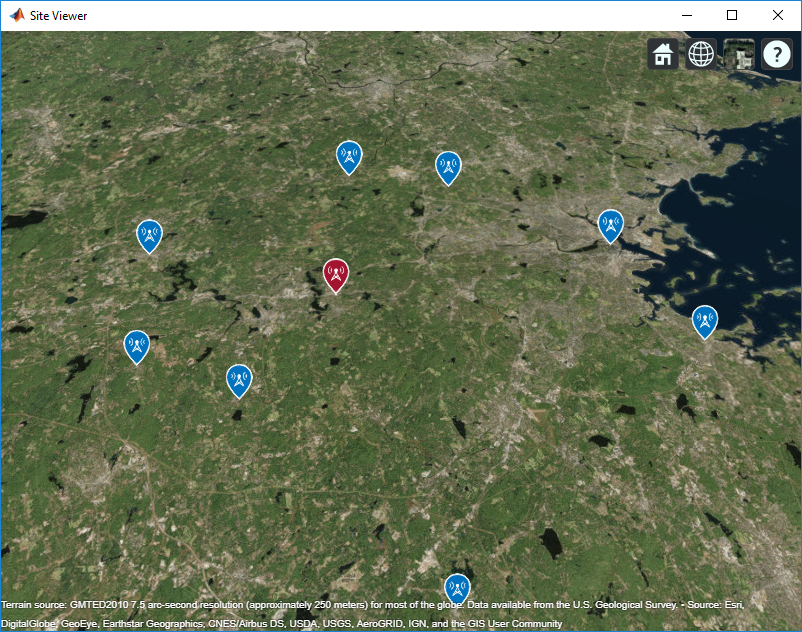802x632 pixels.
Task: Select the blue transmitter marker right of the help button row, near the harbor
Action: [x=611, y=226]
